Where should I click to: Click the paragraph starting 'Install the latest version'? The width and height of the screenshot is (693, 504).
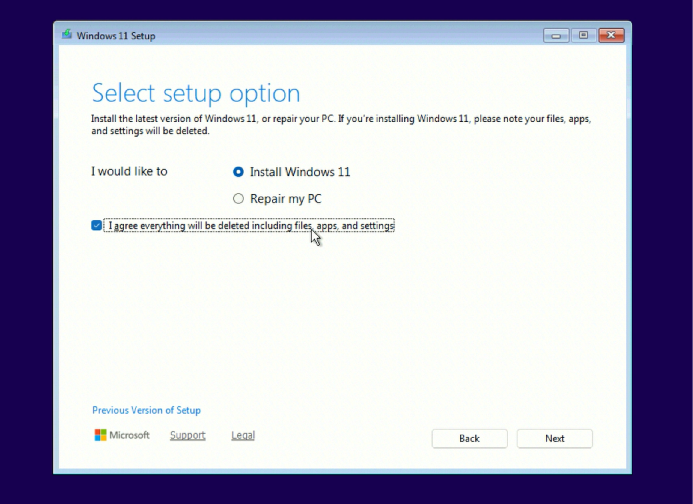pyautogui.click(x=341, y=125)
